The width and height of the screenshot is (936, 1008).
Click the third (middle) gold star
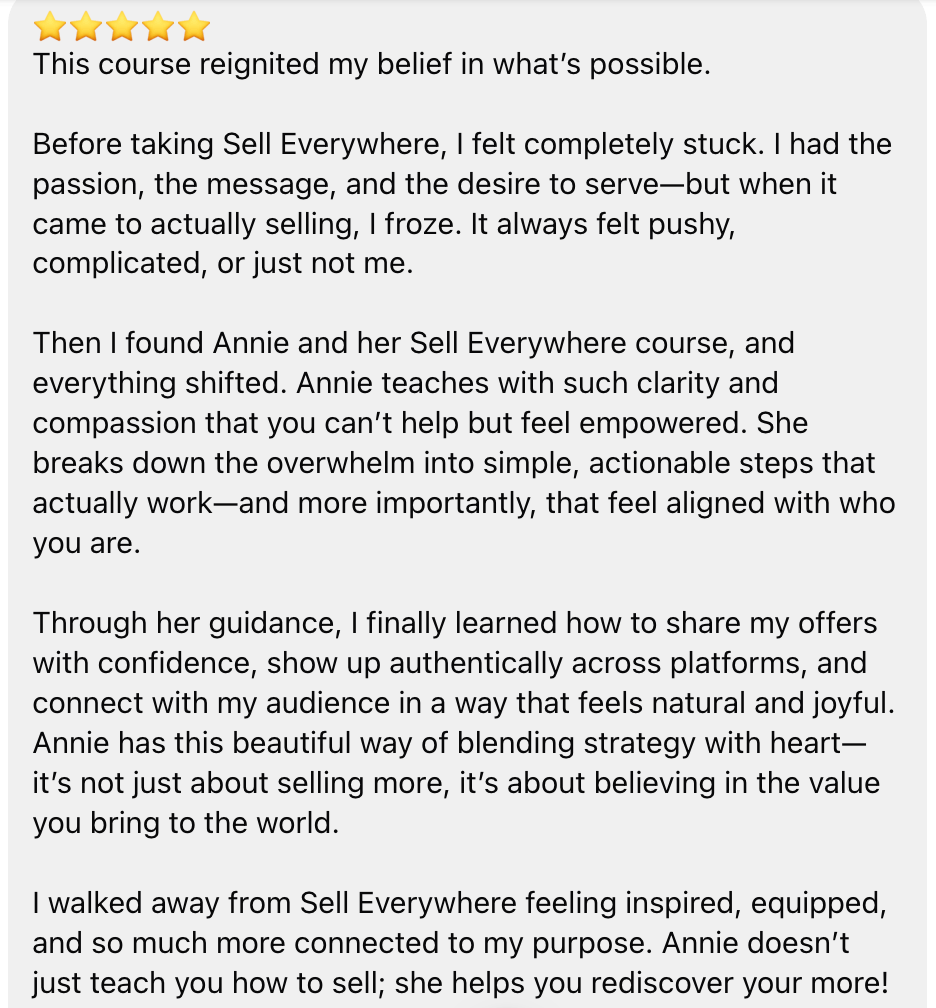[121, 27]
